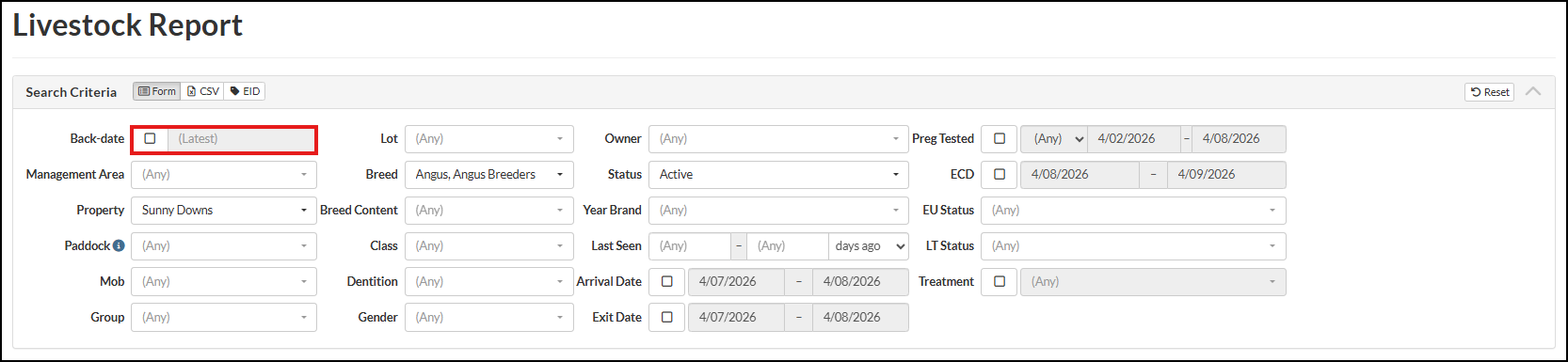Click Exit Date start field 4/07/2026
Viewport: 1568px width, 362px height.
pyautogui.click(x=736, y=317)
